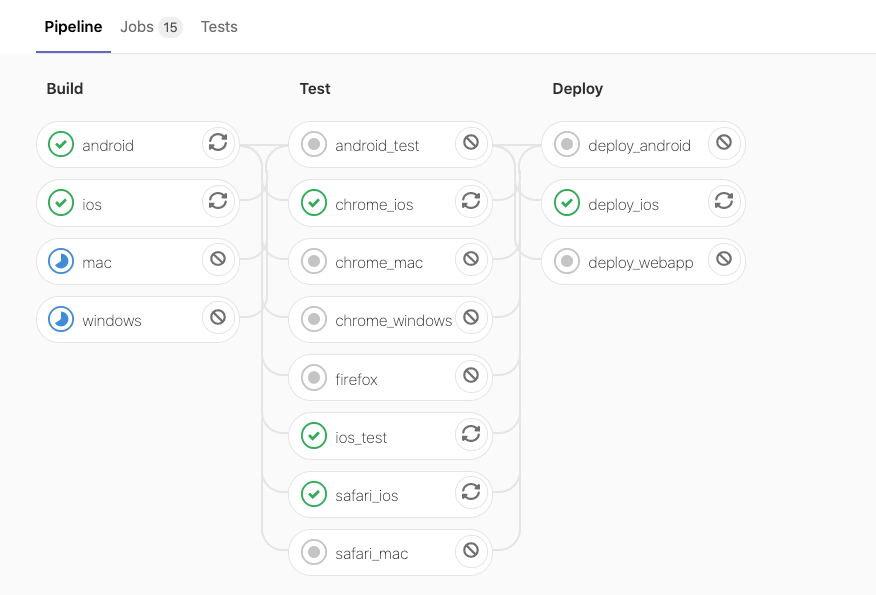
Task: Retry the android build job
Action: click(218, 143)
